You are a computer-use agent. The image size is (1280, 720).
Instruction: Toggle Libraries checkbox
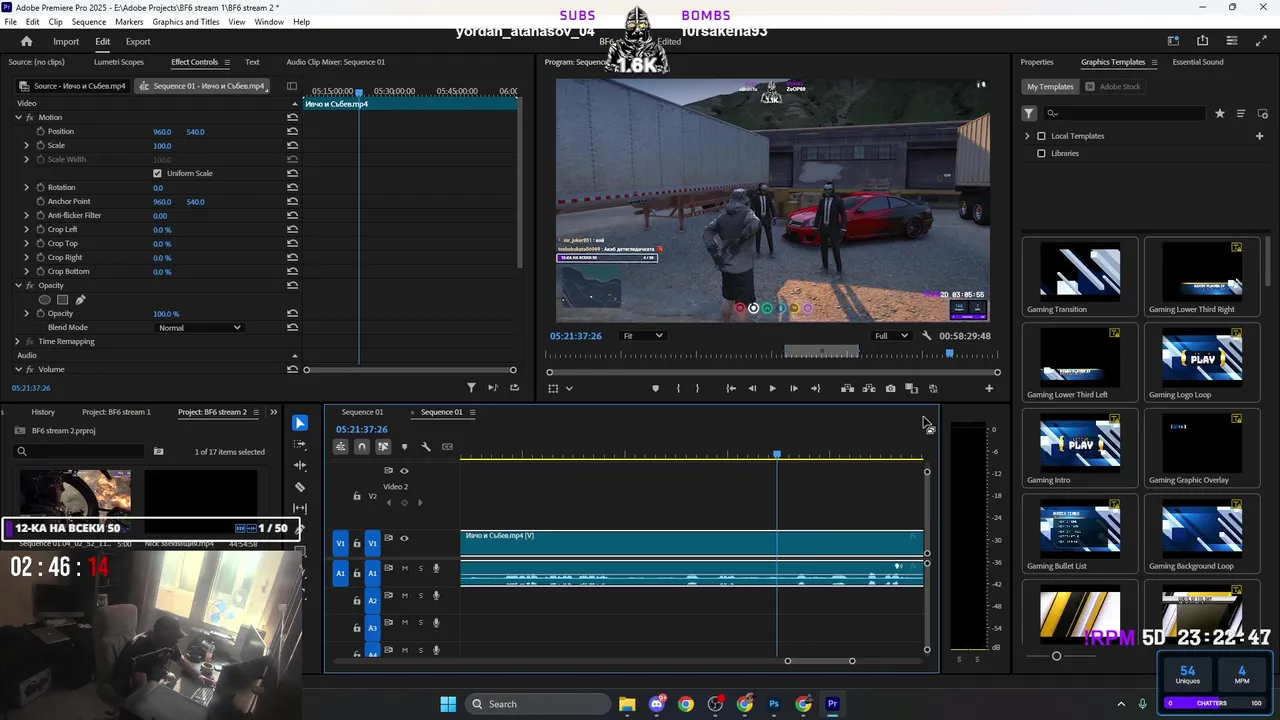point(1041,153)
